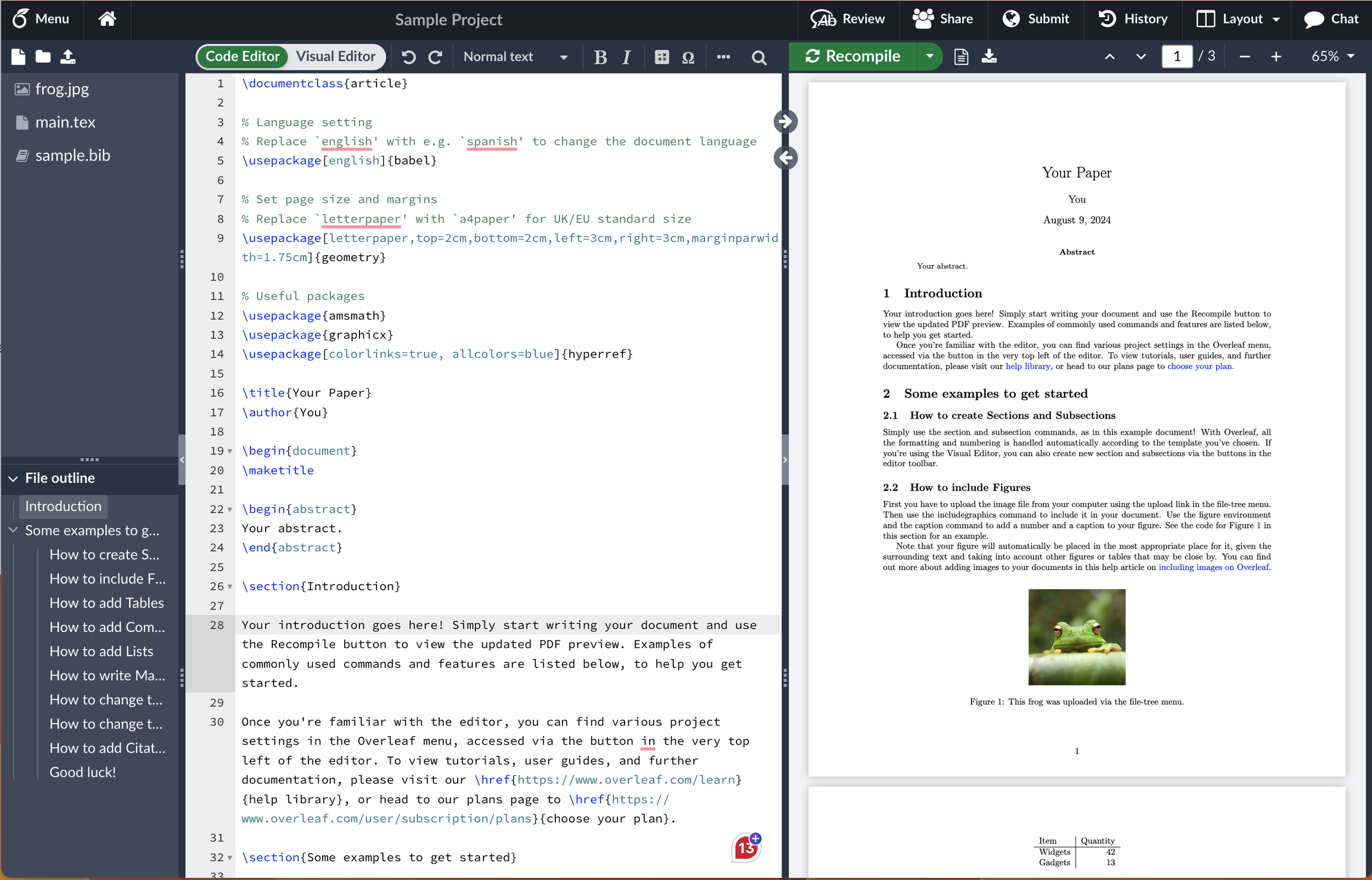
Task: Open the search magnifier in editor toolbar
Action: (758, 57)
